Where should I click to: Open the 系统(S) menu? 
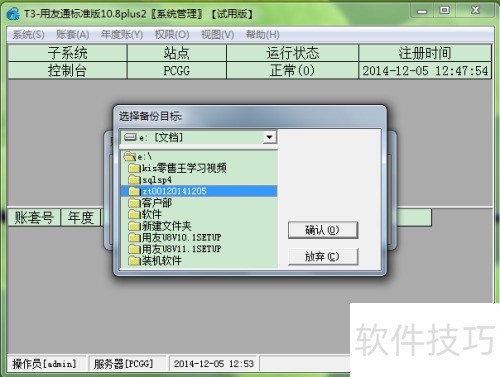(28, 35)
